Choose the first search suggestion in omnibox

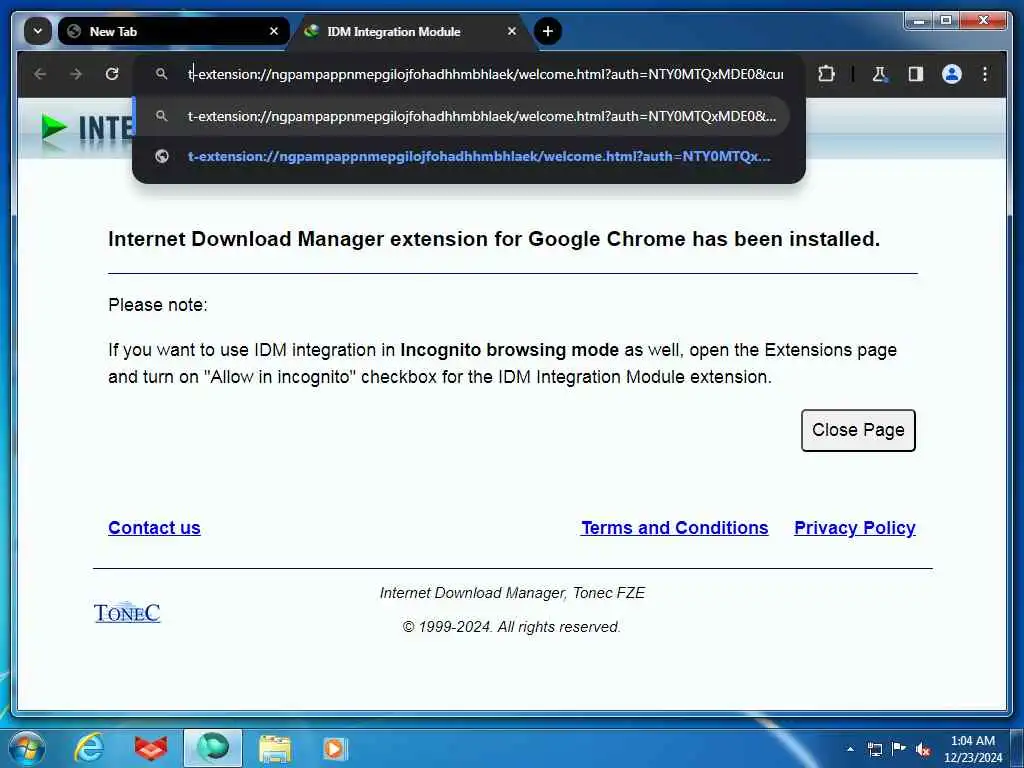tap(462, 116)
